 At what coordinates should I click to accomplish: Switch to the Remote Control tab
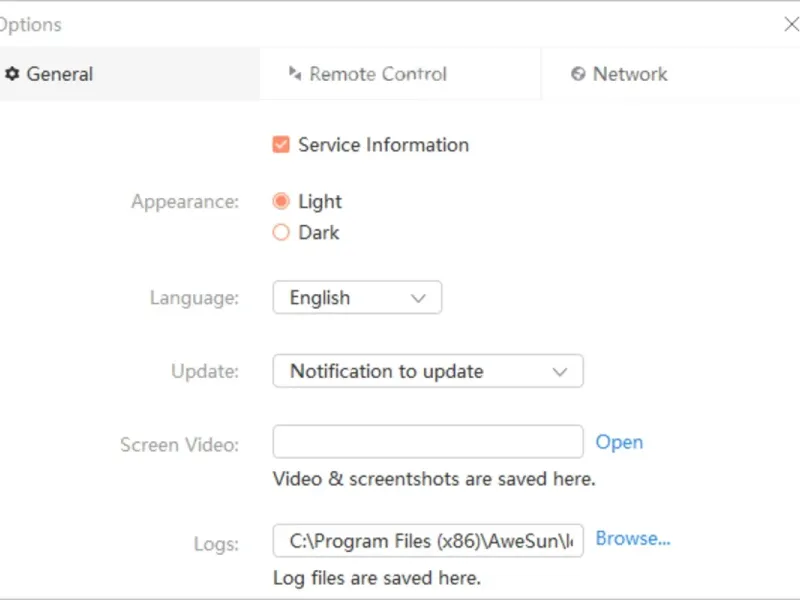click(378, 74)
